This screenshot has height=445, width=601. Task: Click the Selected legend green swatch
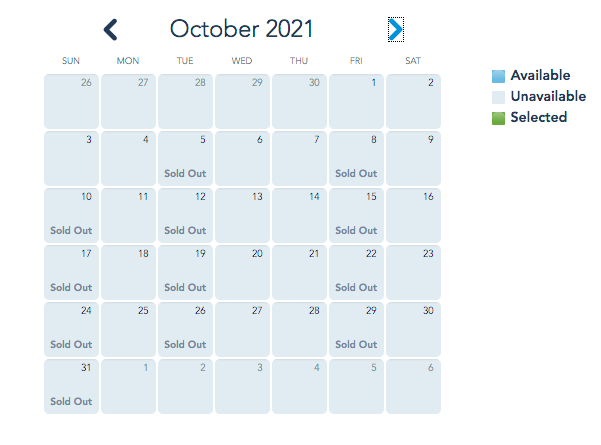pyautogui.click(x=498, y=118)
